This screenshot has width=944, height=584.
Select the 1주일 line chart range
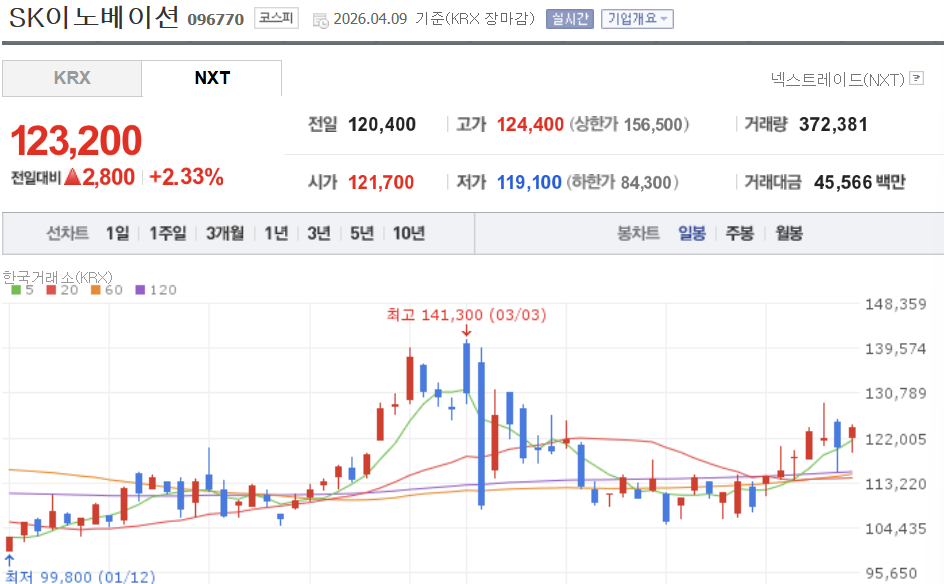168,233
